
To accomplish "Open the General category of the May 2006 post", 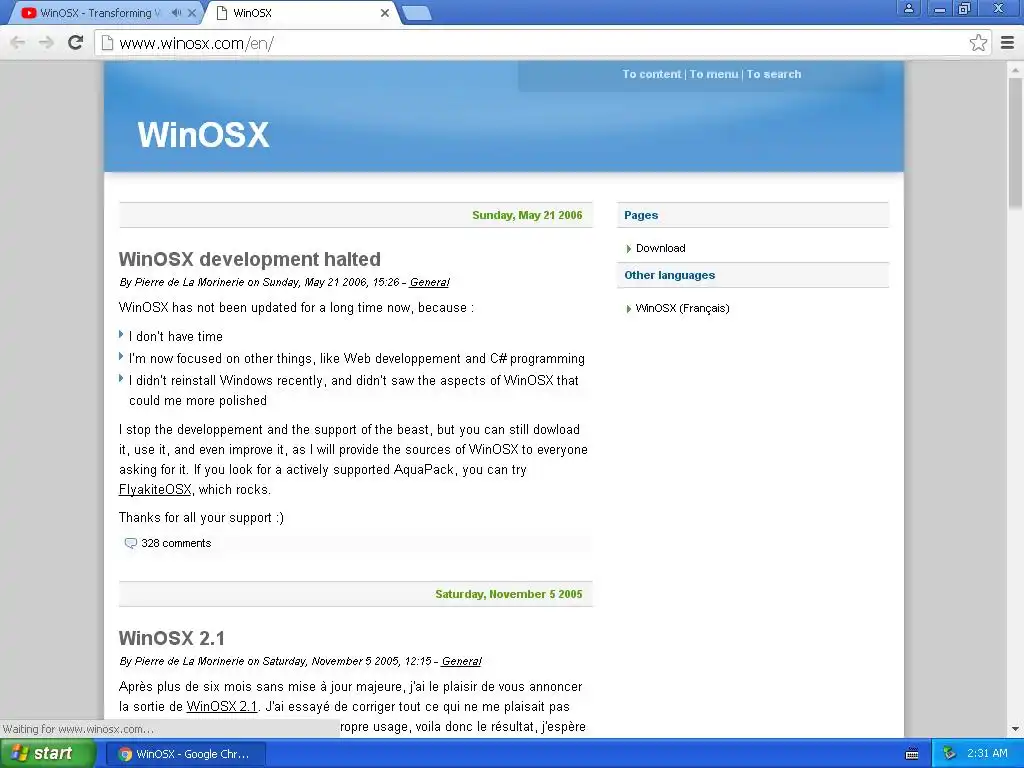I will tap(429, 282).
